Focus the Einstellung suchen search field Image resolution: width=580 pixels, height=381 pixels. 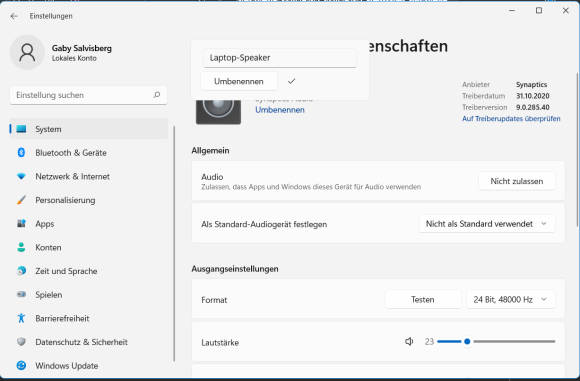(88, 95)
